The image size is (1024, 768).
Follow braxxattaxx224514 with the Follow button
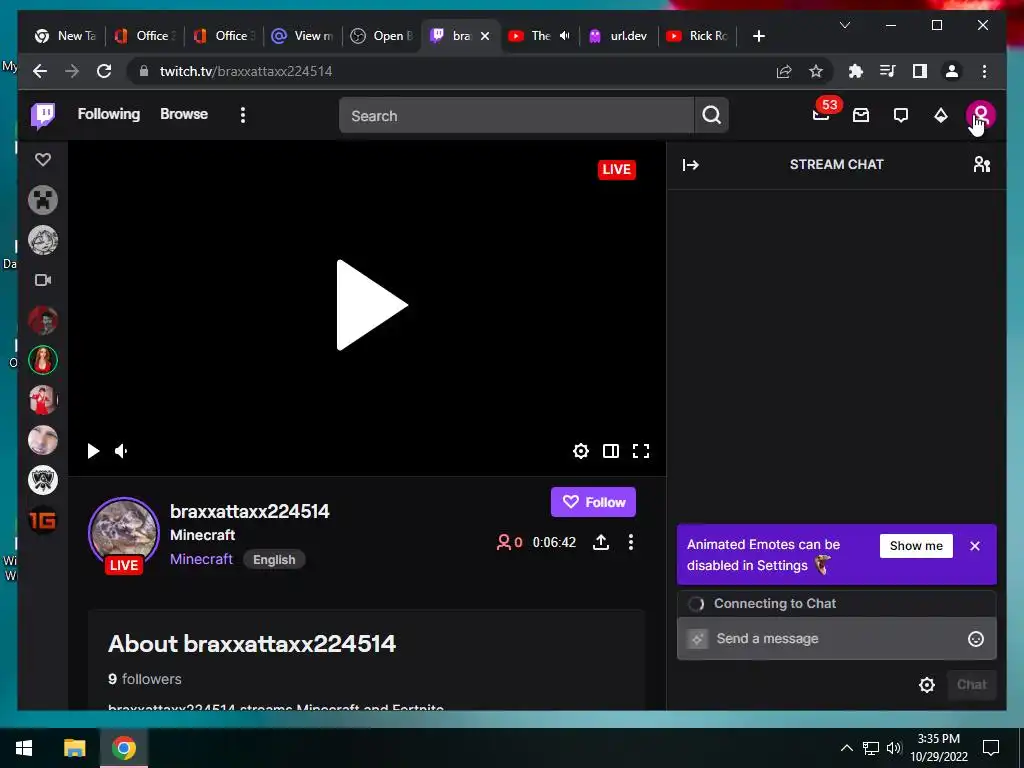coord(593,502)
